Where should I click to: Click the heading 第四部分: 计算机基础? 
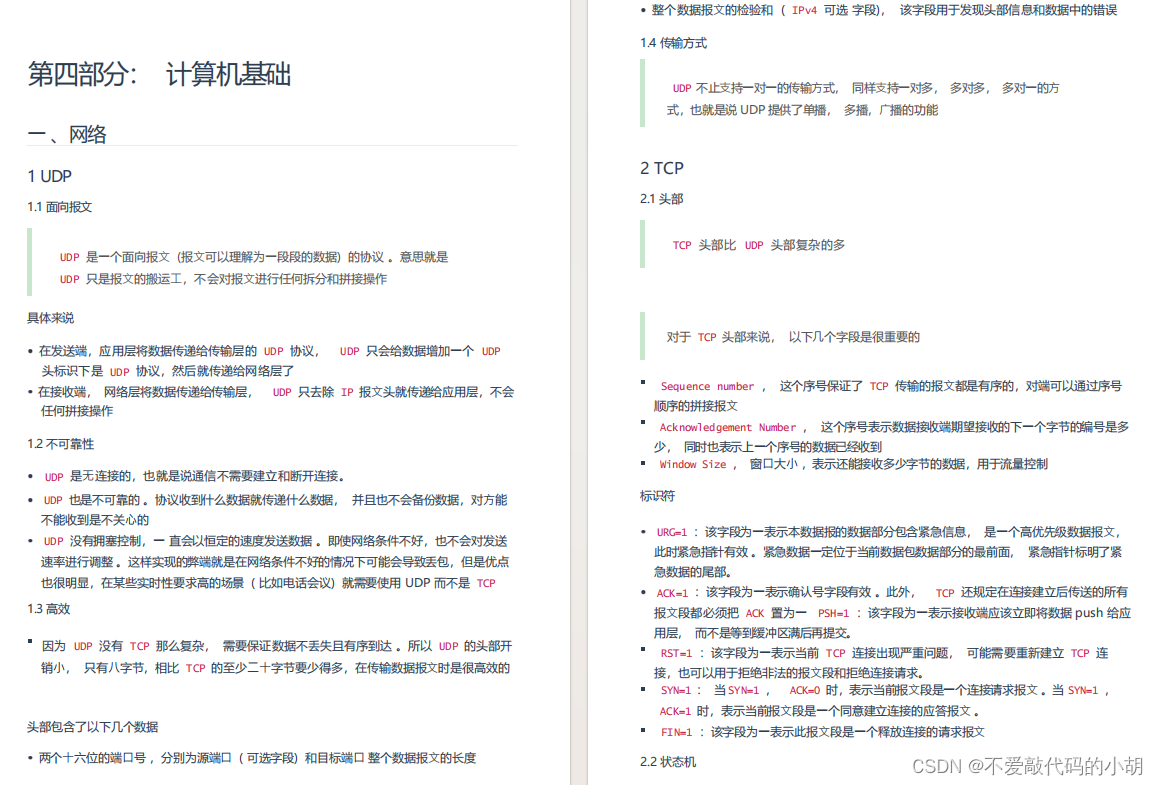click(160, 75)
